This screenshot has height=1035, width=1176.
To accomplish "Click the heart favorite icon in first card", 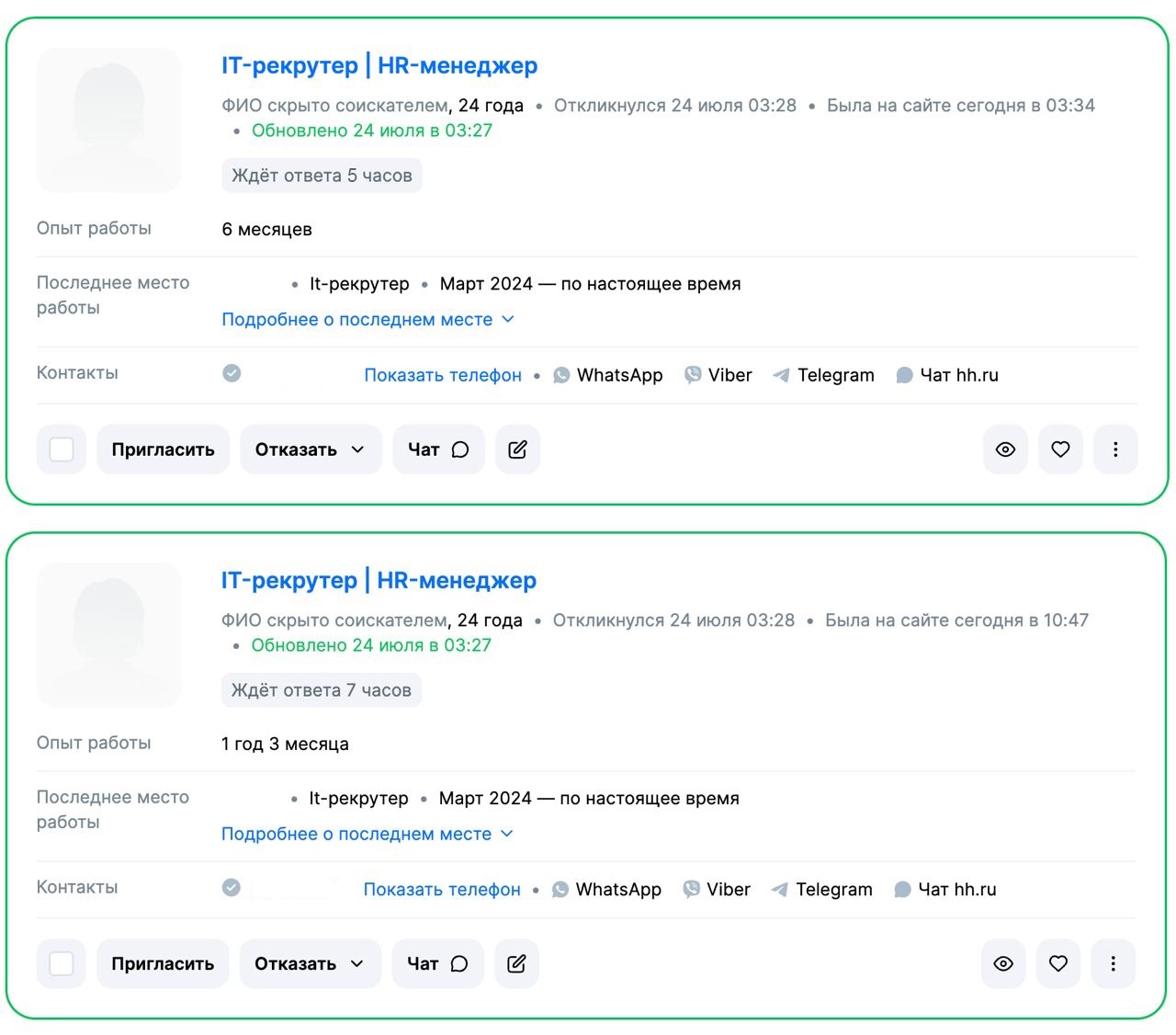I will [x=1060, y=449].
